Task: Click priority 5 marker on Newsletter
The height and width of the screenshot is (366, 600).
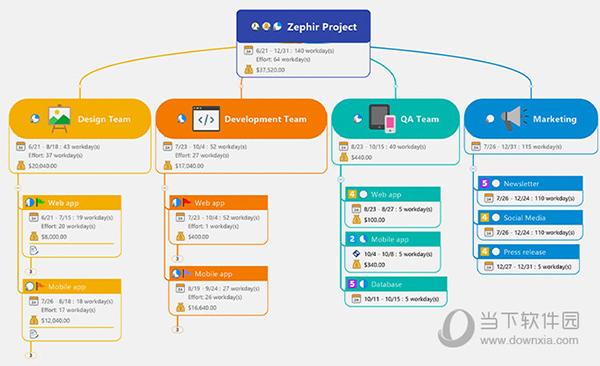Action: click(484, 183)
